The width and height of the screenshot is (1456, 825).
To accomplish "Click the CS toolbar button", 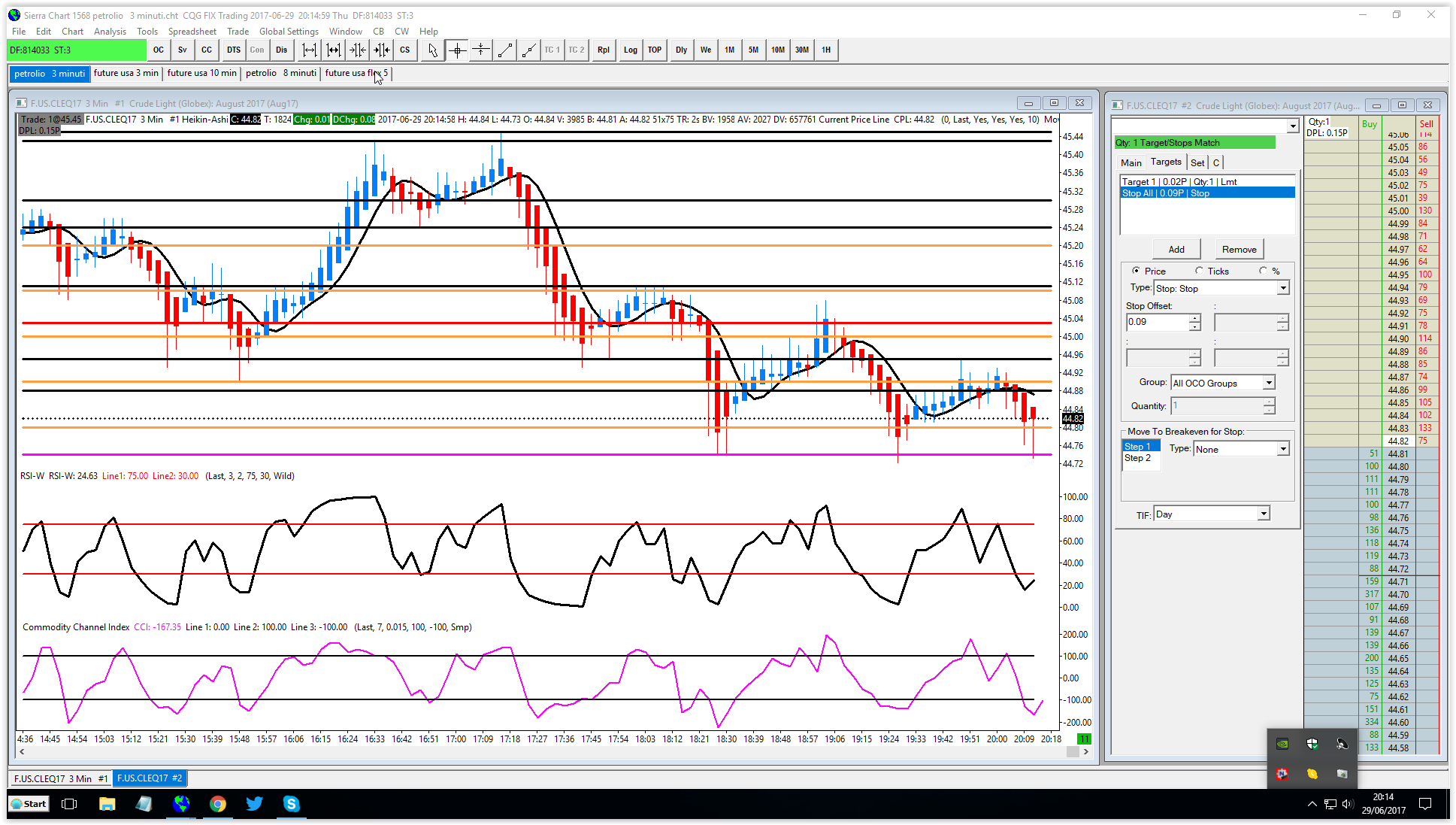I will click(x=405, y=50).
